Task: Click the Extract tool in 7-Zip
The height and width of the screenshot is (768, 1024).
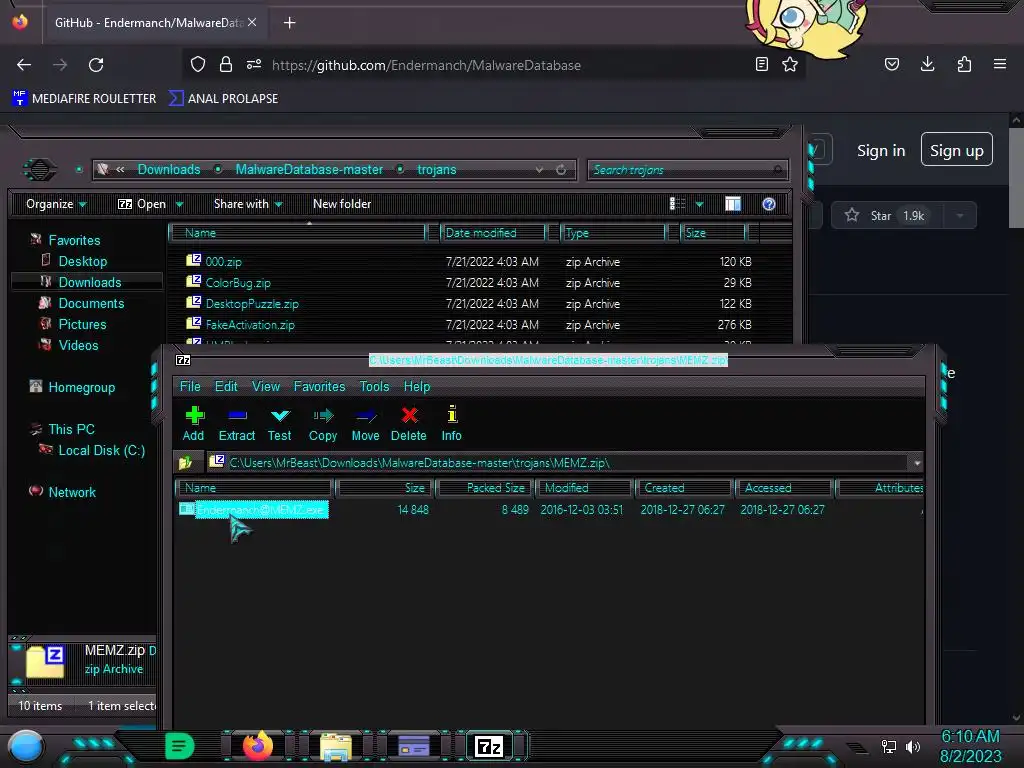Action: pyautogui.click(x=236, y=424)
